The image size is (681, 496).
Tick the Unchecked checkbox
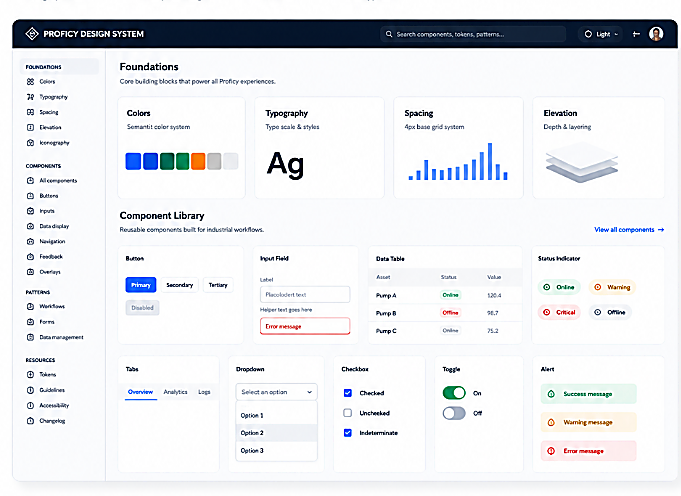tap(348, 413)
